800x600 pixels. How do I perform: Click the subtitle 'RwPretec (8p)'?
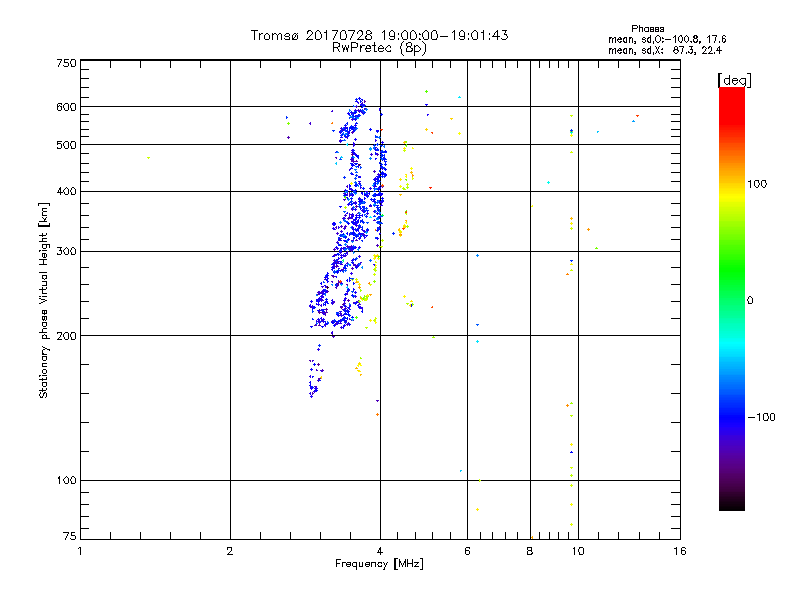(379, 48)
